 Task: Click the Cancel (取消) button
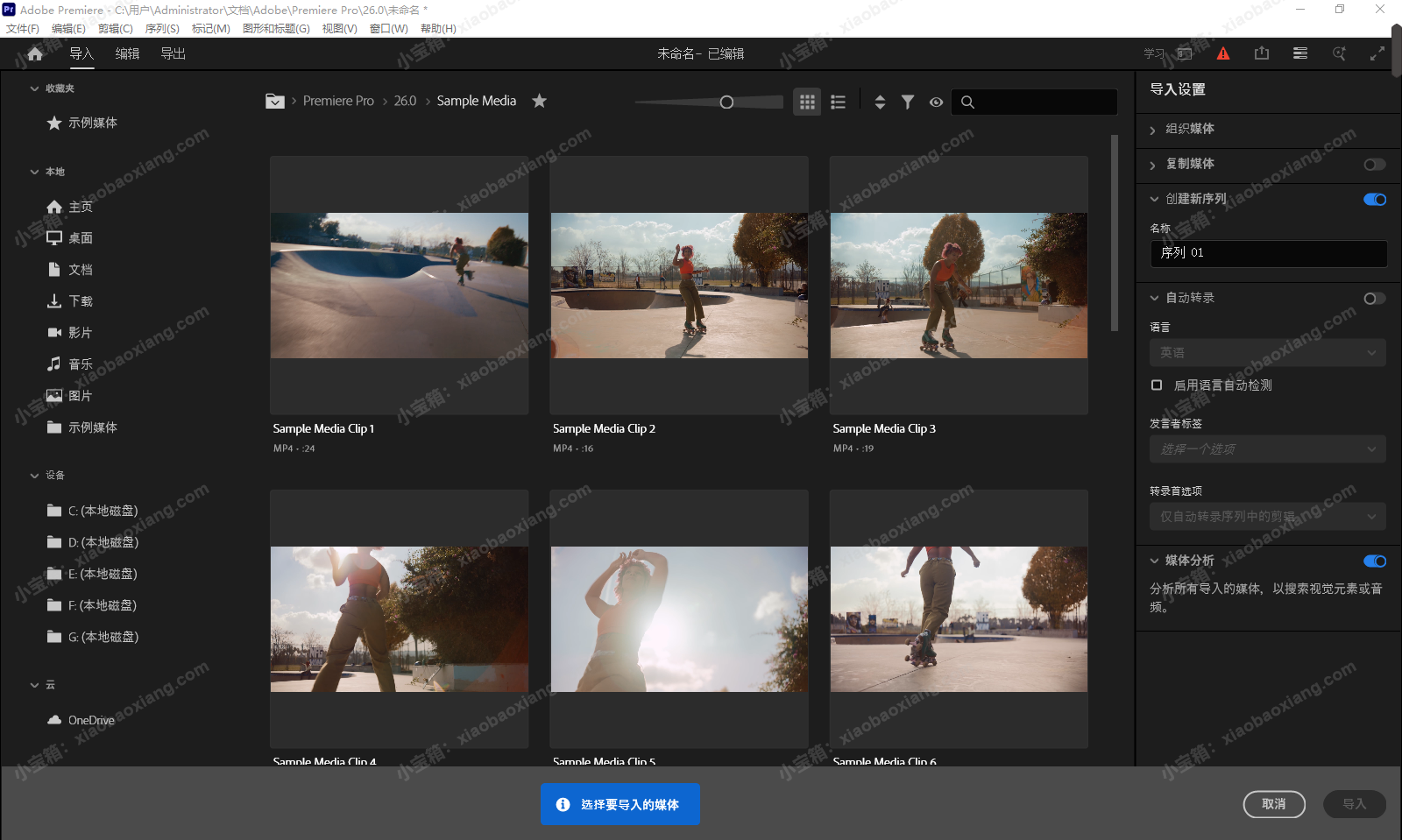tap(1273, 804)
